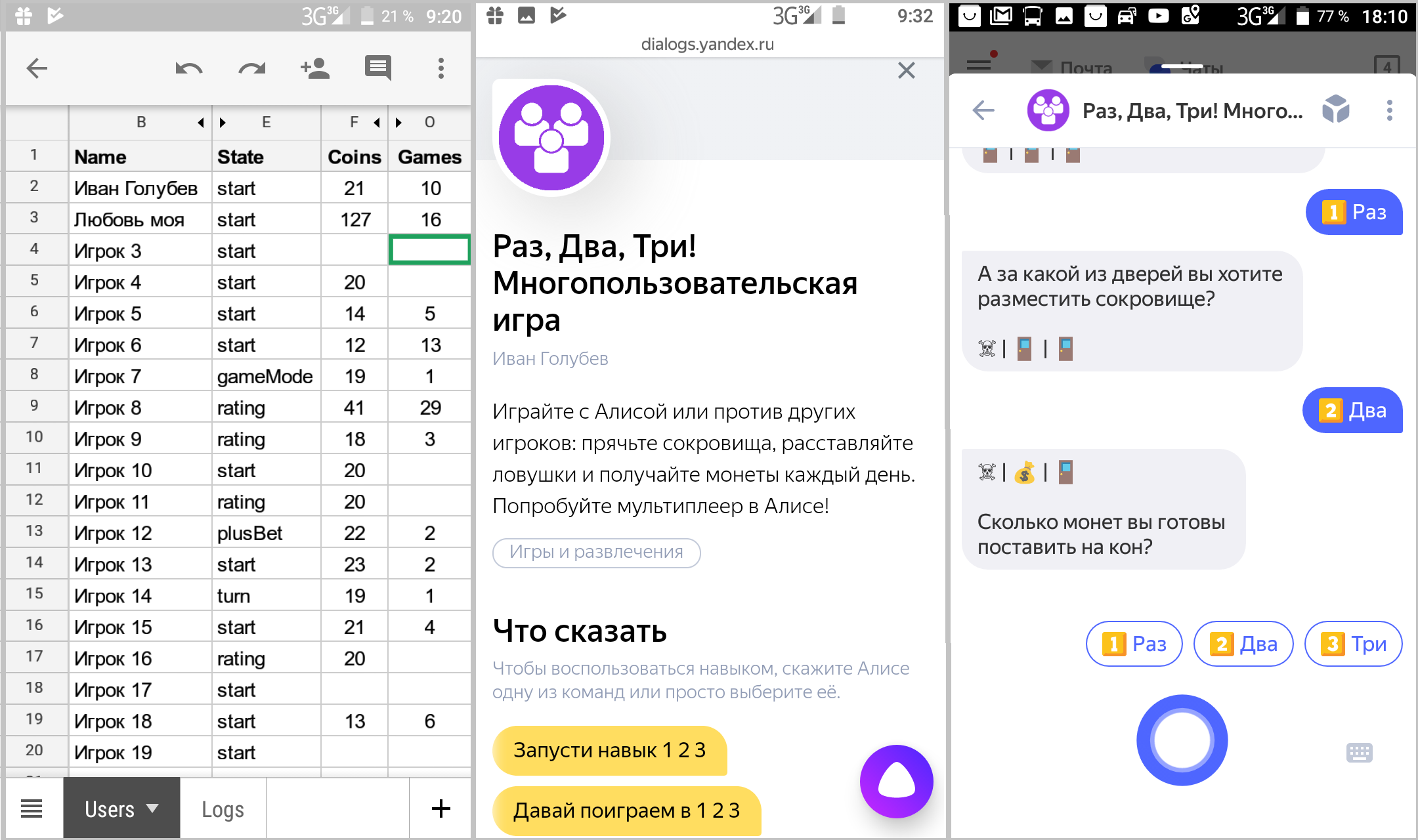Tap 'Давай поиграем в 1 2 3' command
This screenshot has height=840, width=1418.
[626, 810]
